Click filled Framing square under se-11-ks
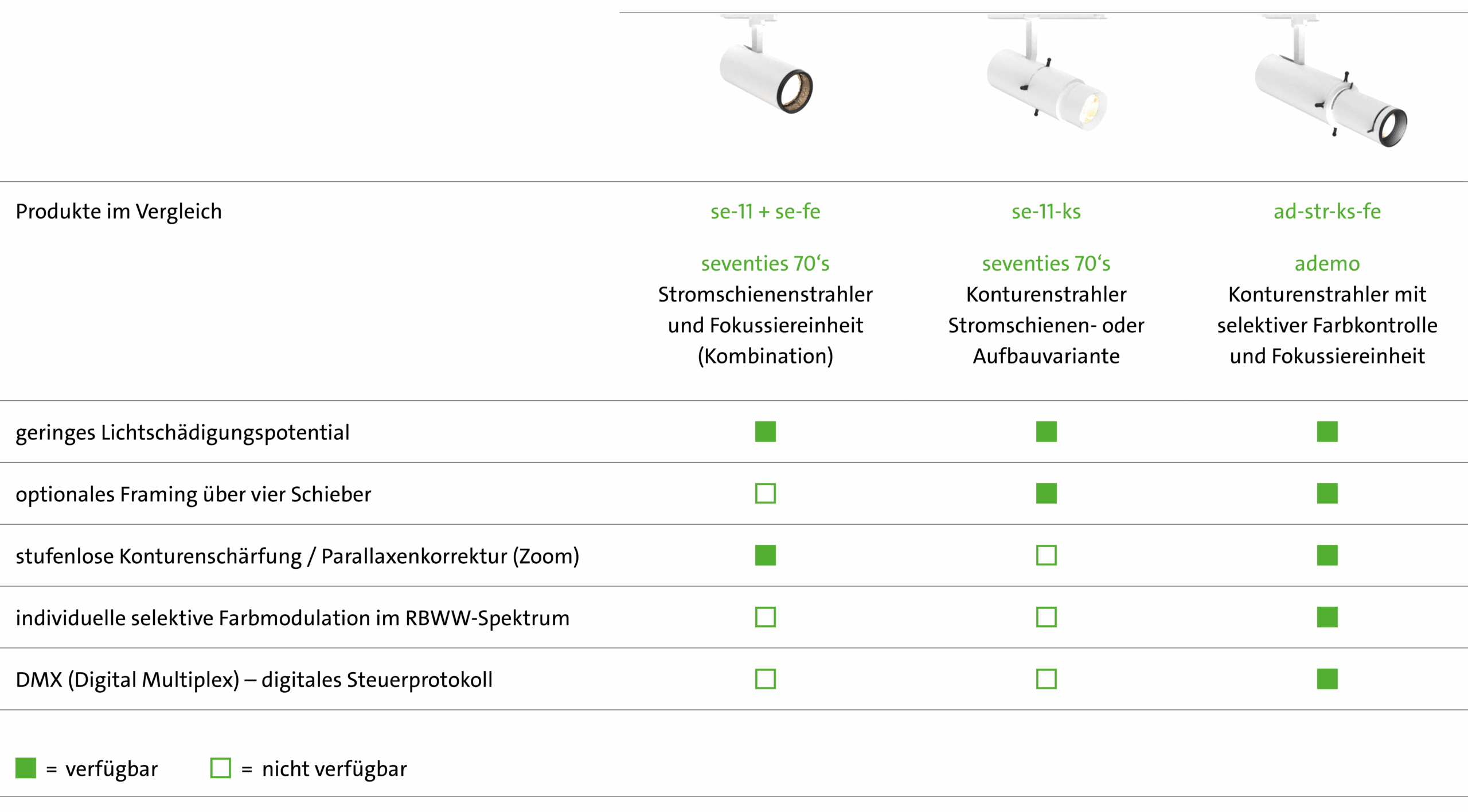 tap(1047, 494)
